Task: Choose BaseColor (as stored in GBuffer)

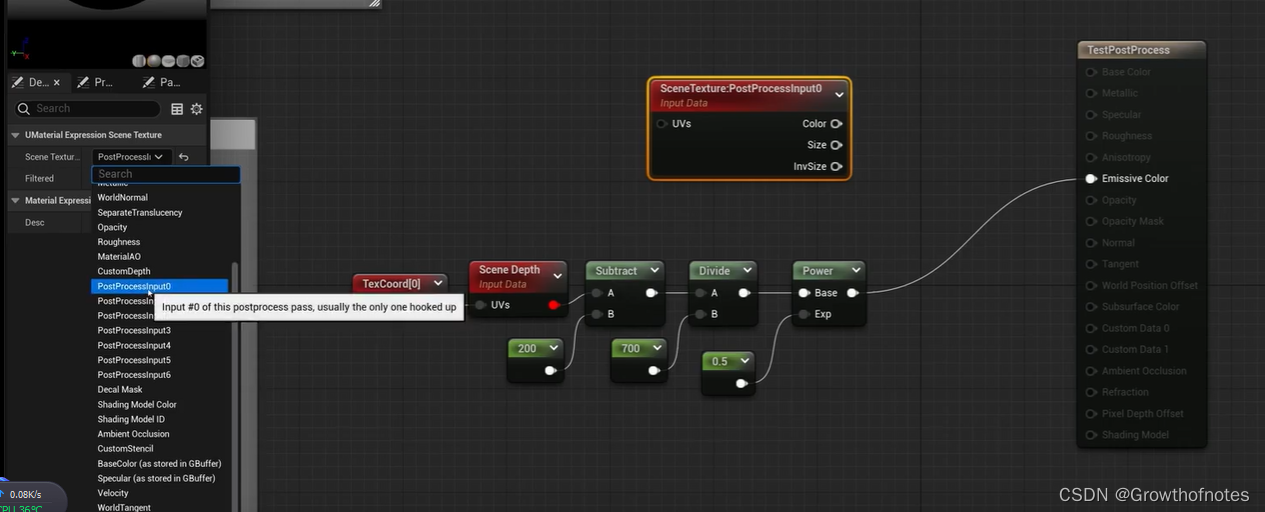Action: [160, 464]
